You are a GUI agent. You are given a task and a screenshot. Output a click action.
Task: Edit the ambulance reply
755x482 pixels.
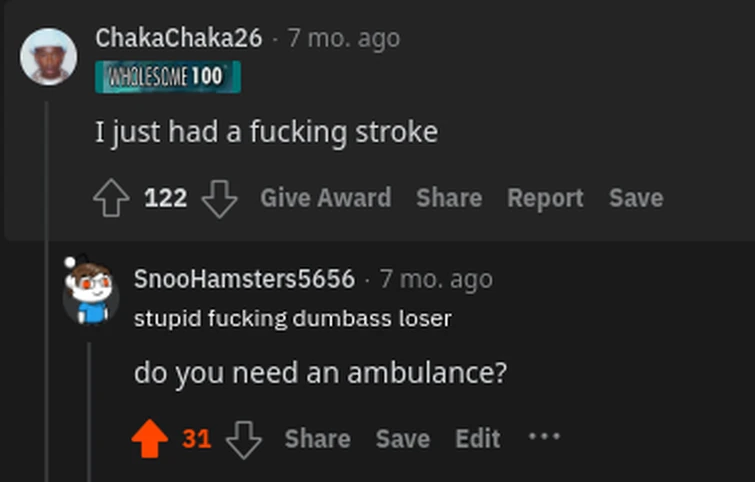coord(478,439)
